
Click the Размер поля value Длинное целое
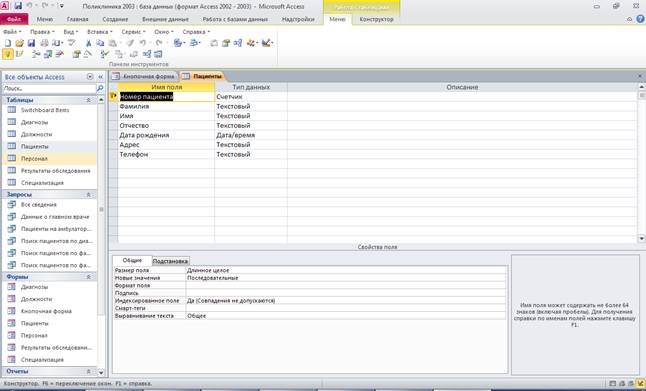346,270
